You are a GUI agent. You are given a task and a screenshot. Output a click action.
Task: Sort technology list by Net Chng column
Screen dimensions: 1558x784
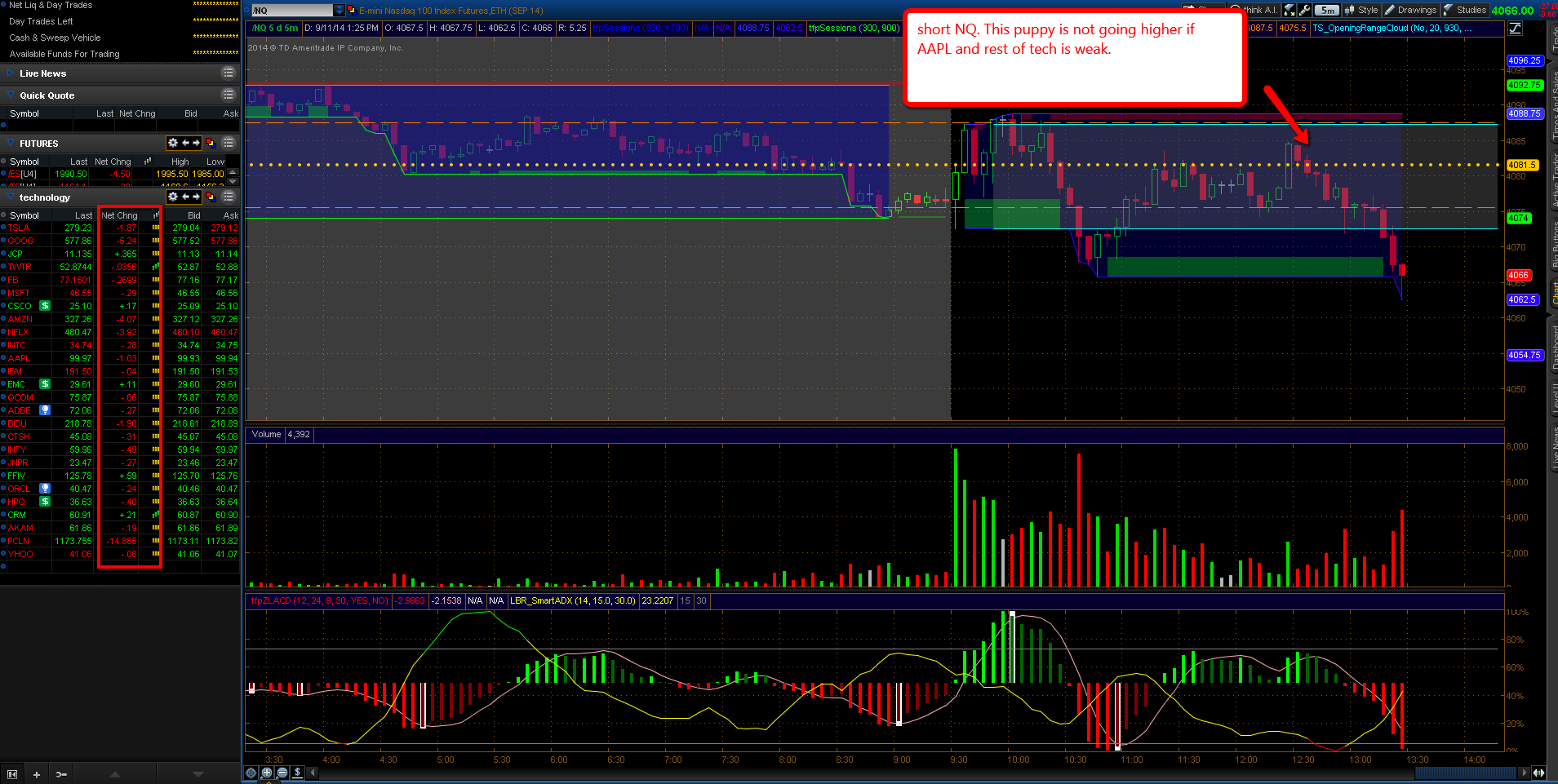tap(119, 215)
